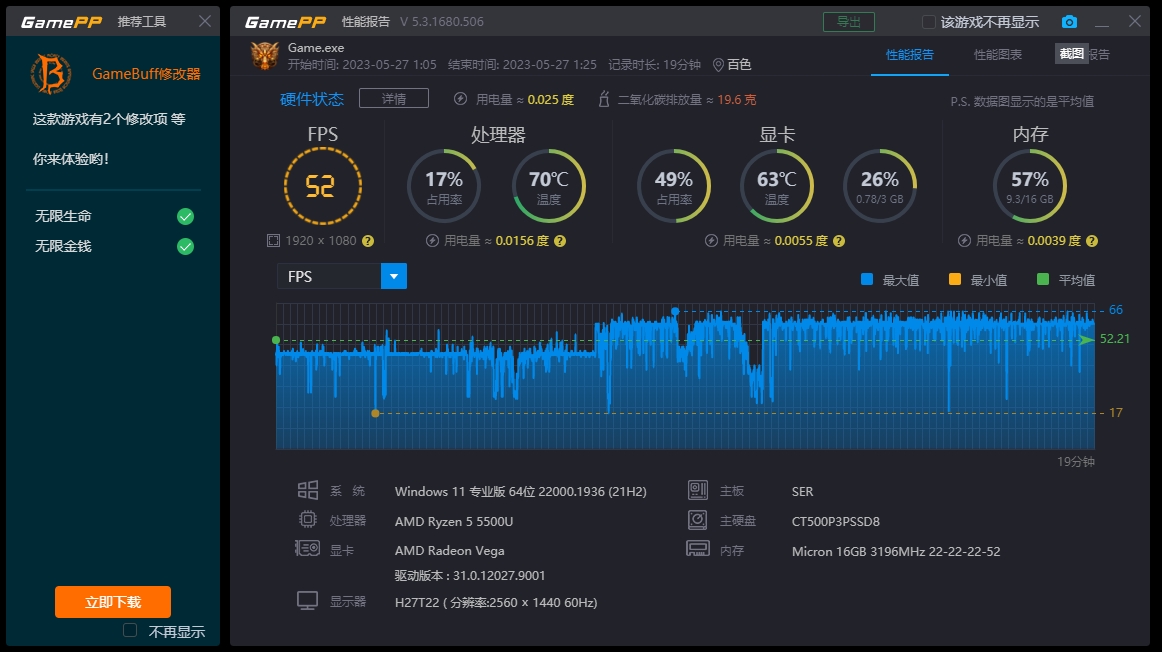Check the 不再显示 checkbox in left panel

129,630
